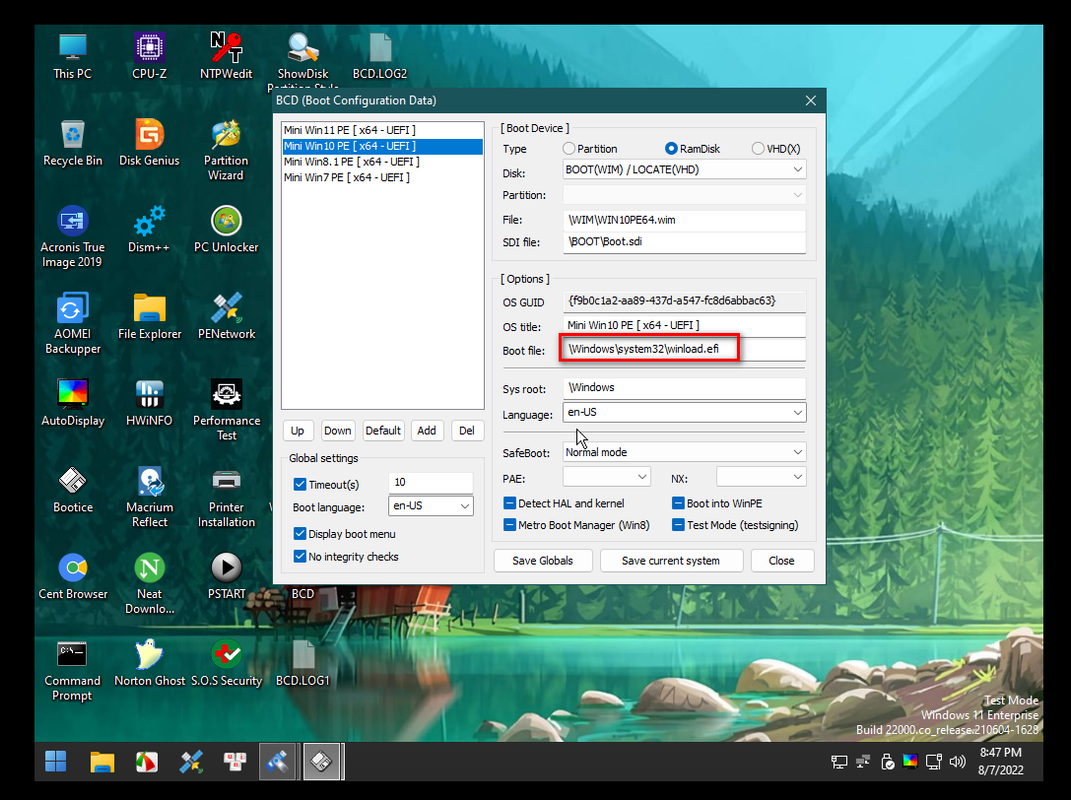The width and height of the screenshot is (1071, 800).
Task: Open the Neat Download icon
Action: point(149,583)
